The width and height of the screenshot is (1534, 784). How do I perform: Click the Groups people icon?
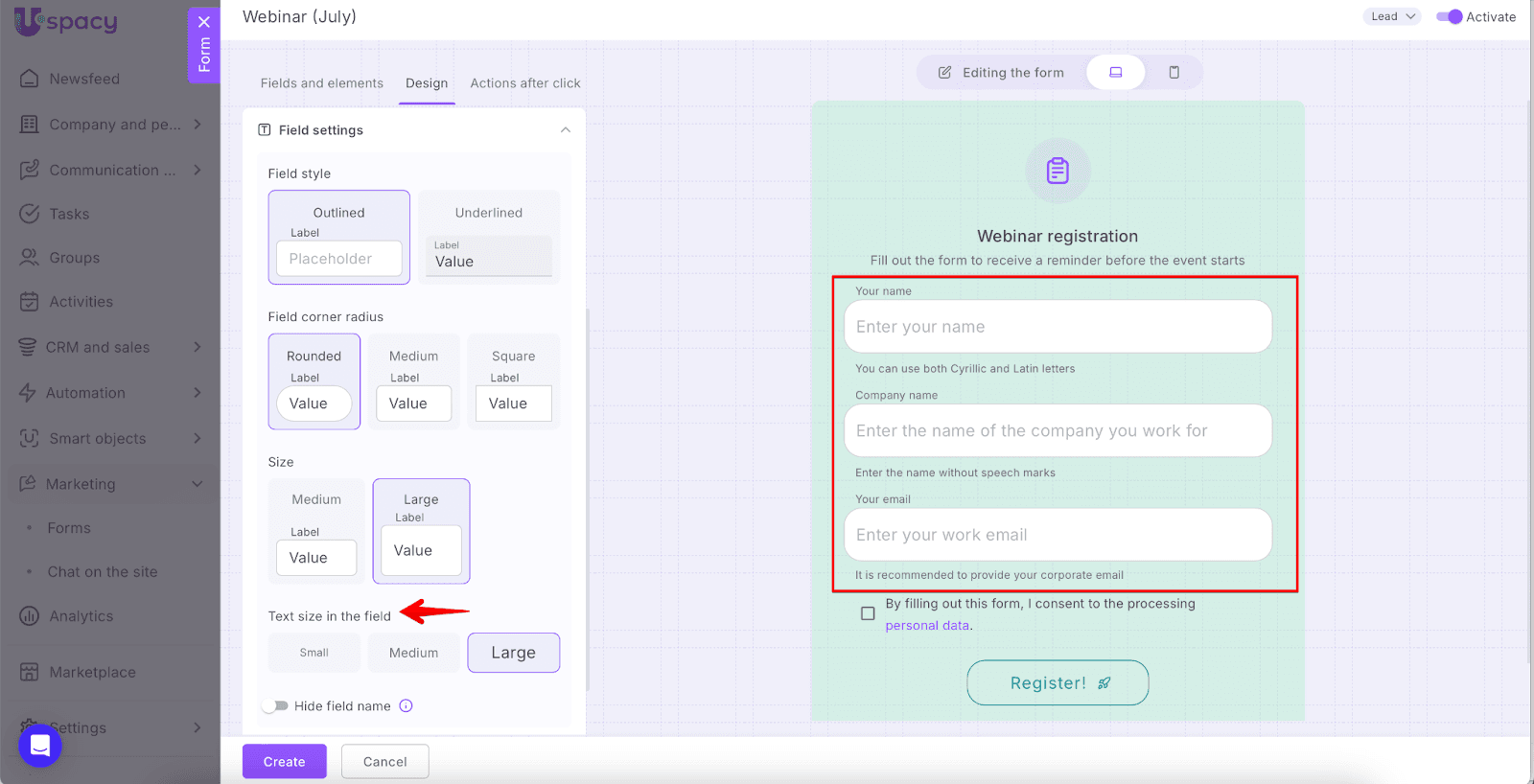pyautogui.click(x=30, y=258)
